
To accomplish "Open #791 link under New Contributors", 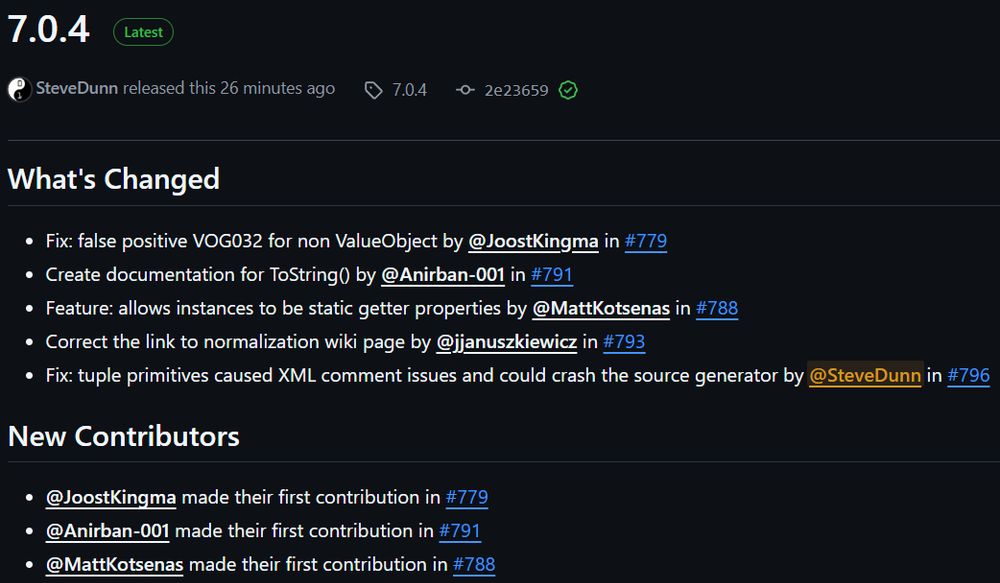I will click(x=460, y=531).
